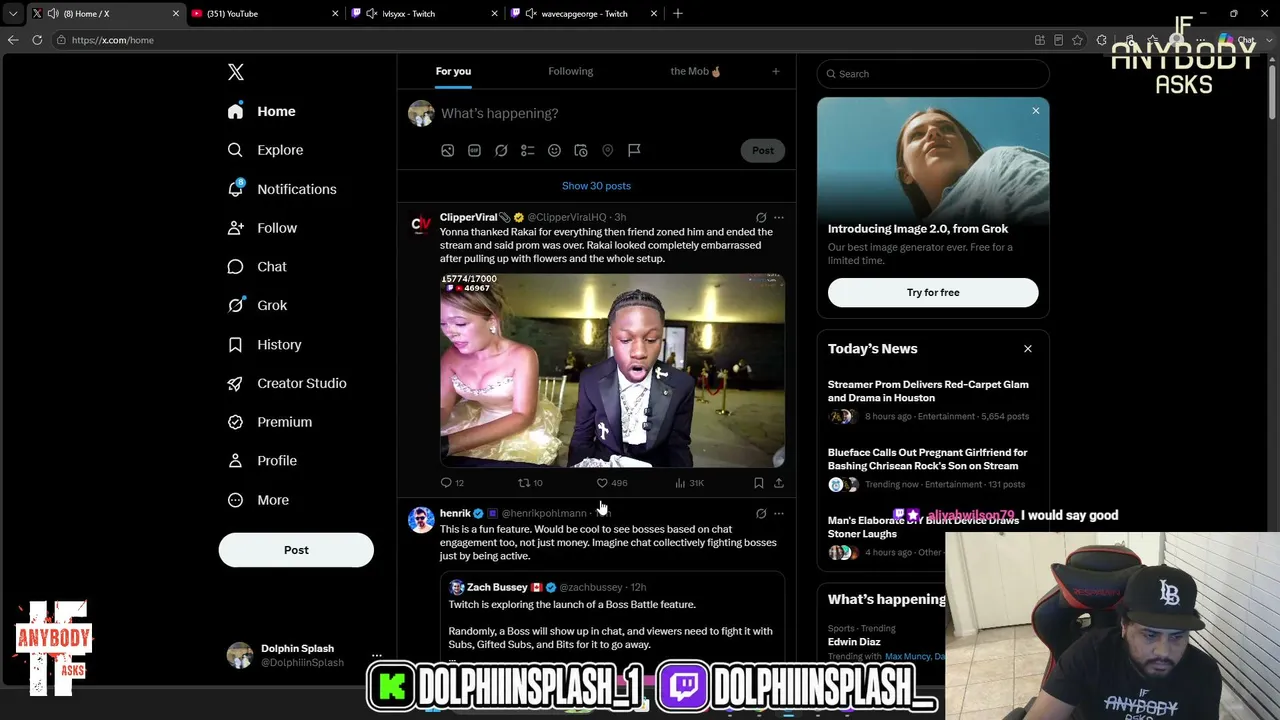The width and height of the screenshot is (1280, 720).
Task: Open the More menu in the sidebar
Action: tap(258, 500)
